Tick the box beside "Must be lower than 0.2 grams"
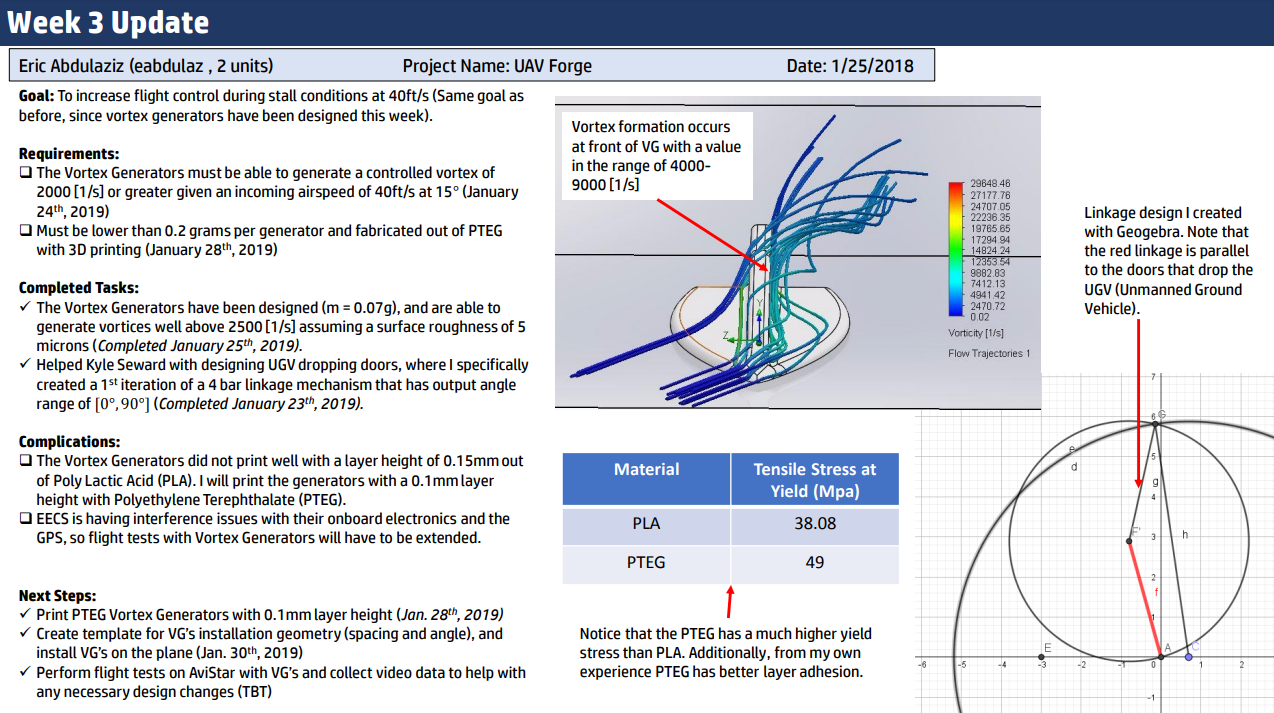Image resolution: width=1274 pixels, height=713 pixels. (x=25, y=231)
